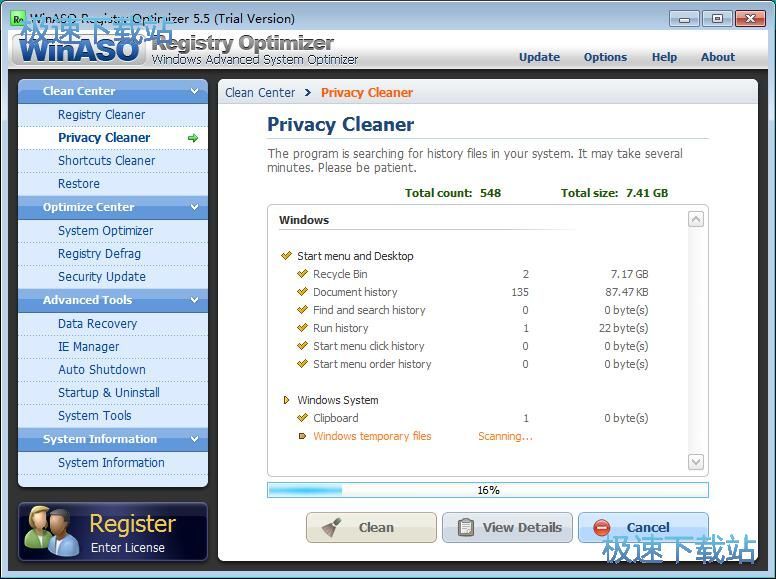Image resolution: width=776 pixels, height=579 pixels.
Task: Cancel the scanning process
Action: point(643,528)
